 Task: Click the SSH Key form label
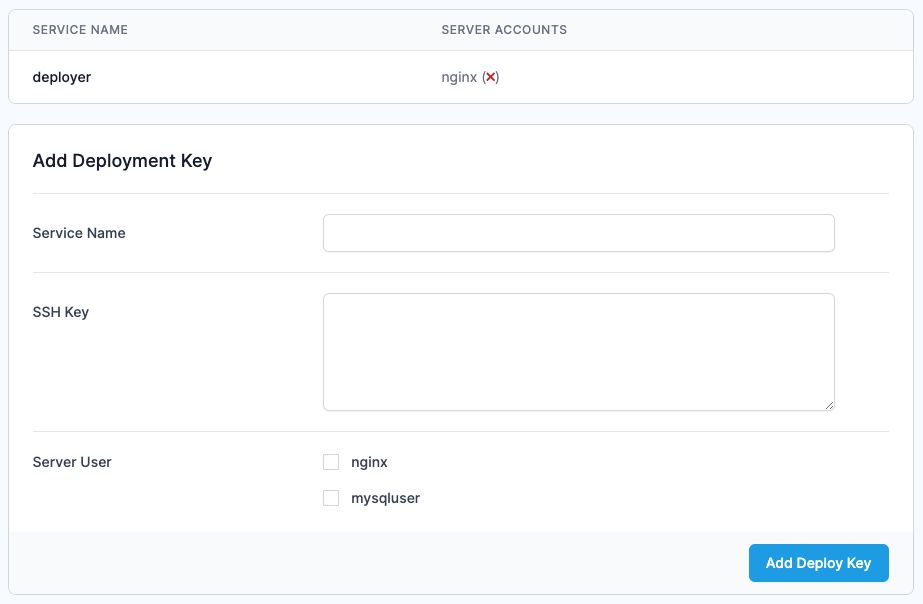coord(61,312)
